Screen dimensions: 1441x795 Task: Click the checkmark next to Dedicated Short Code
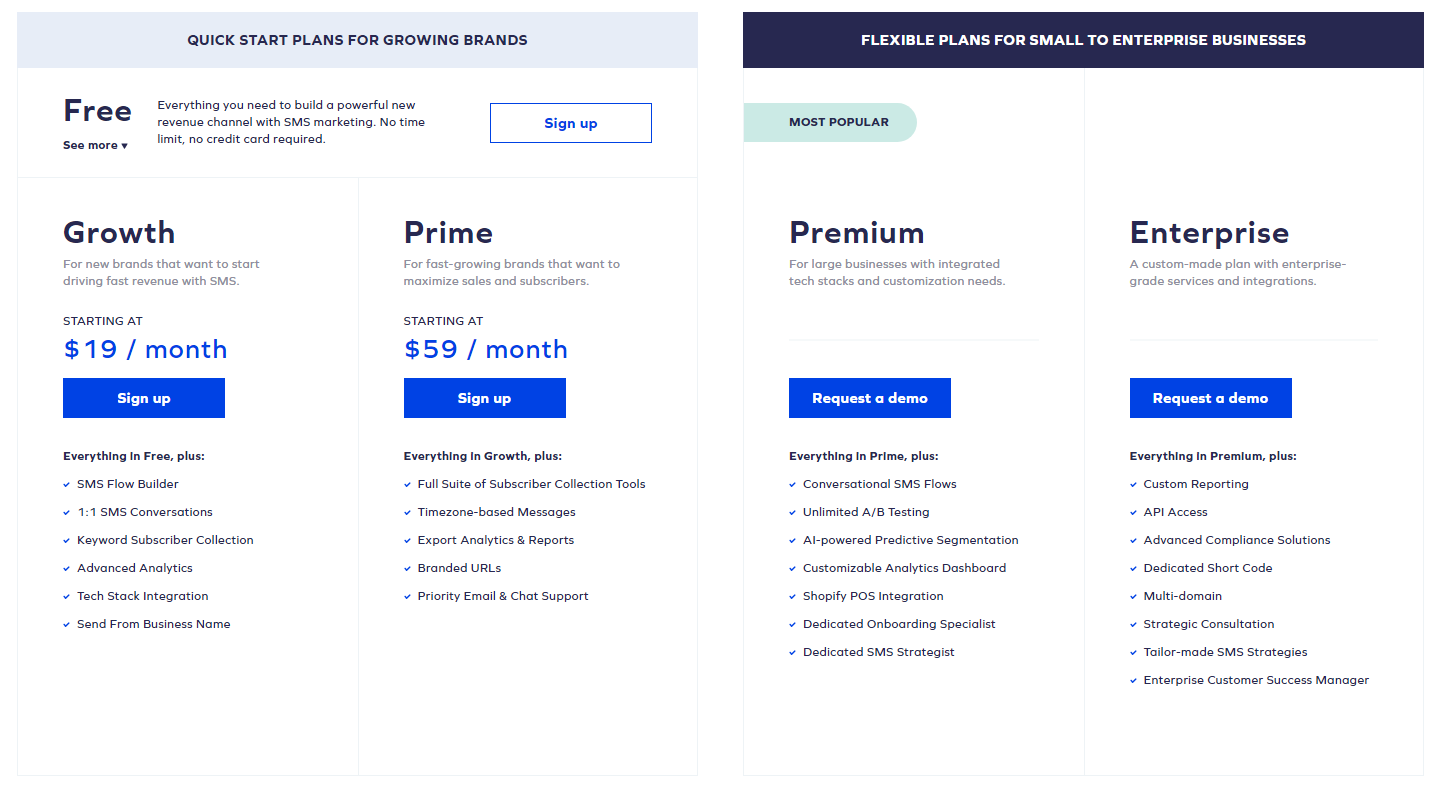coord(1134,569)
